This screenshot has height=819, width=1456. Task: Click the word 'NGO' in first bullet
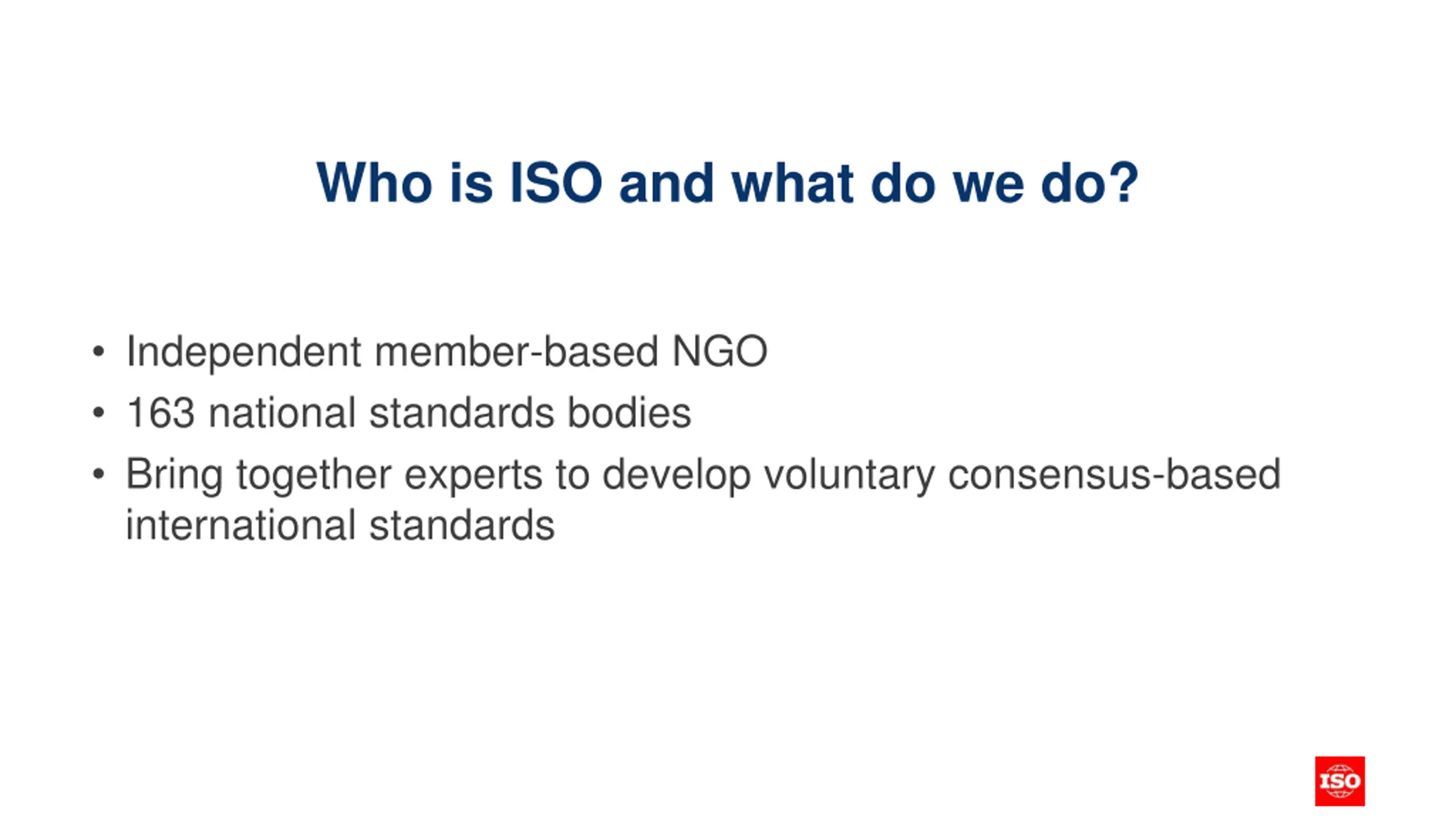[x=720, y=351]
